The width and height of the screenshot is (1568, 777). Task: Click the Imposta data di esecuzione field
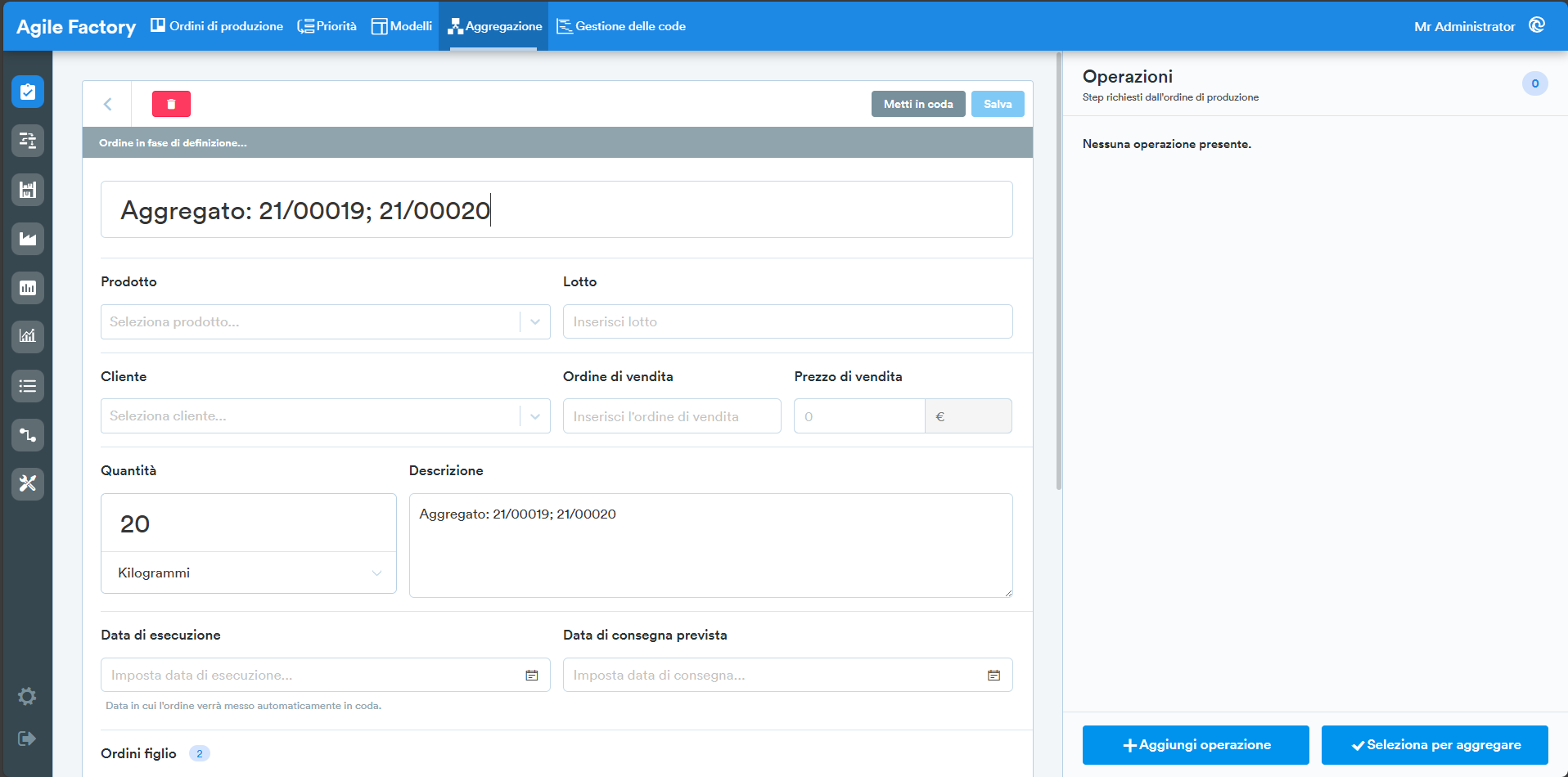[326, 675]
